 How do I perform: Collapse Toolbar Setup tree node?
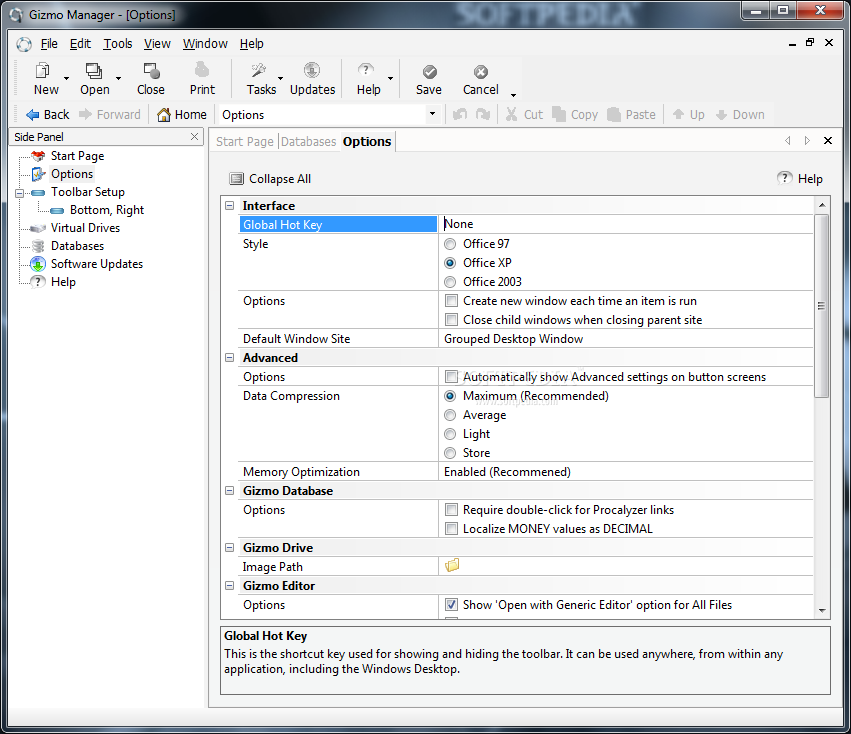20,193
